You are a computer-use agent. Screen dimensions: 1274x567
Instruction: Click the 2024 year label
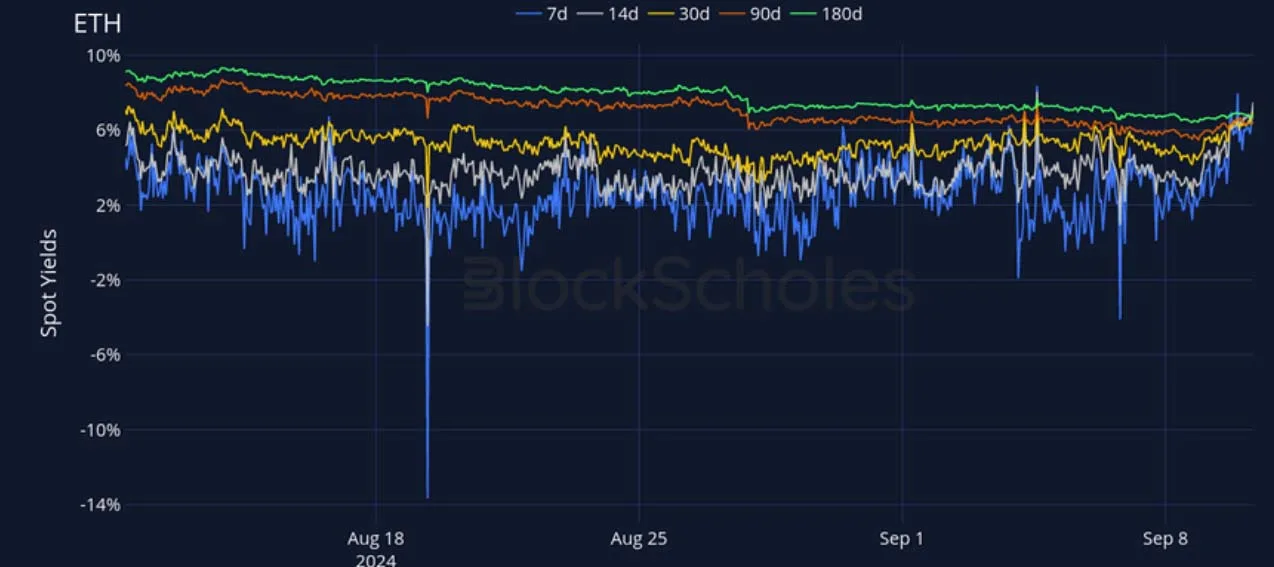click(x=376, y=559)
